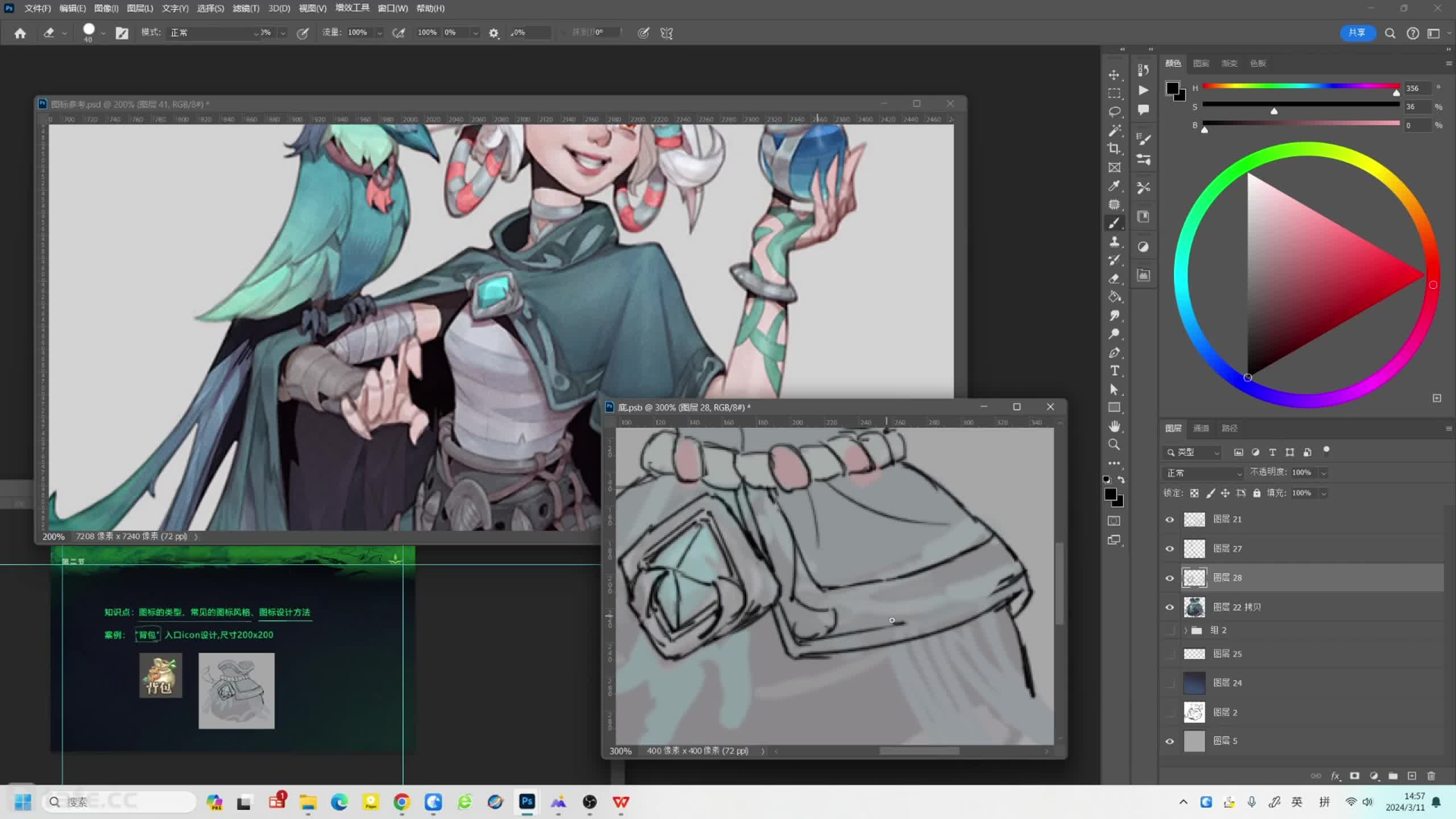Hide layer 图层 28
Image resolution: width=1456 pixels, height=819 pixels.
[x=1170, y=578]
